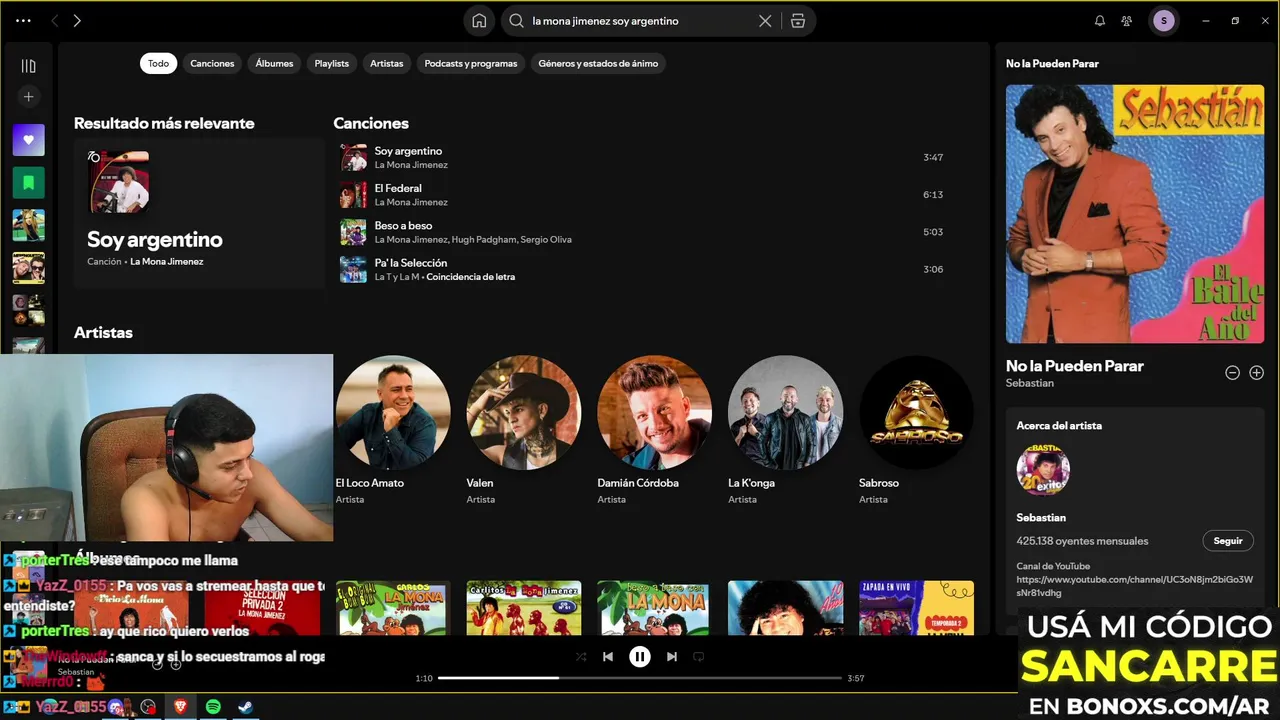Click the Sergio Oliva artist link

[546, 240]
